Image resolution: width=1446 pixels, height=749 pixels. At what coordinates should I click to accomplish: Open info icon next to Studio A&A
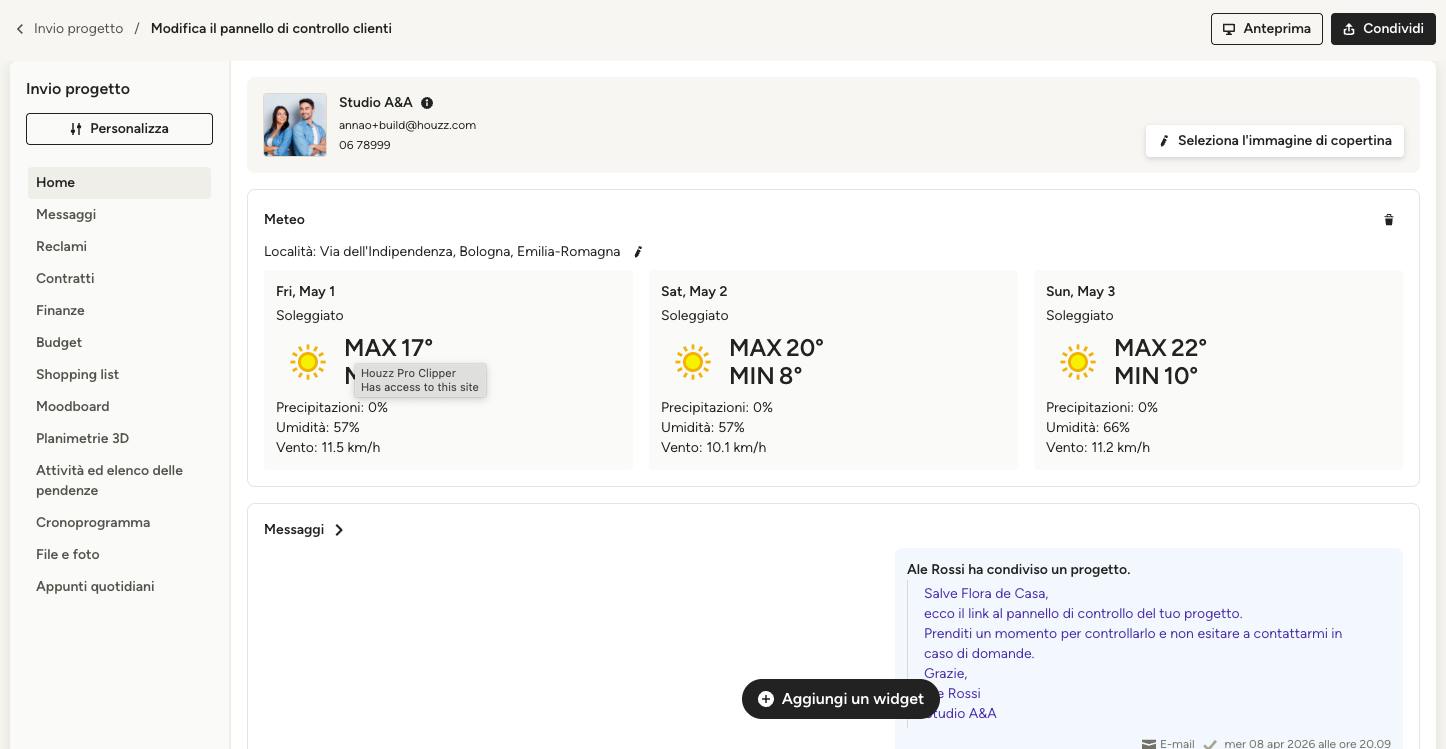[427, 103]
